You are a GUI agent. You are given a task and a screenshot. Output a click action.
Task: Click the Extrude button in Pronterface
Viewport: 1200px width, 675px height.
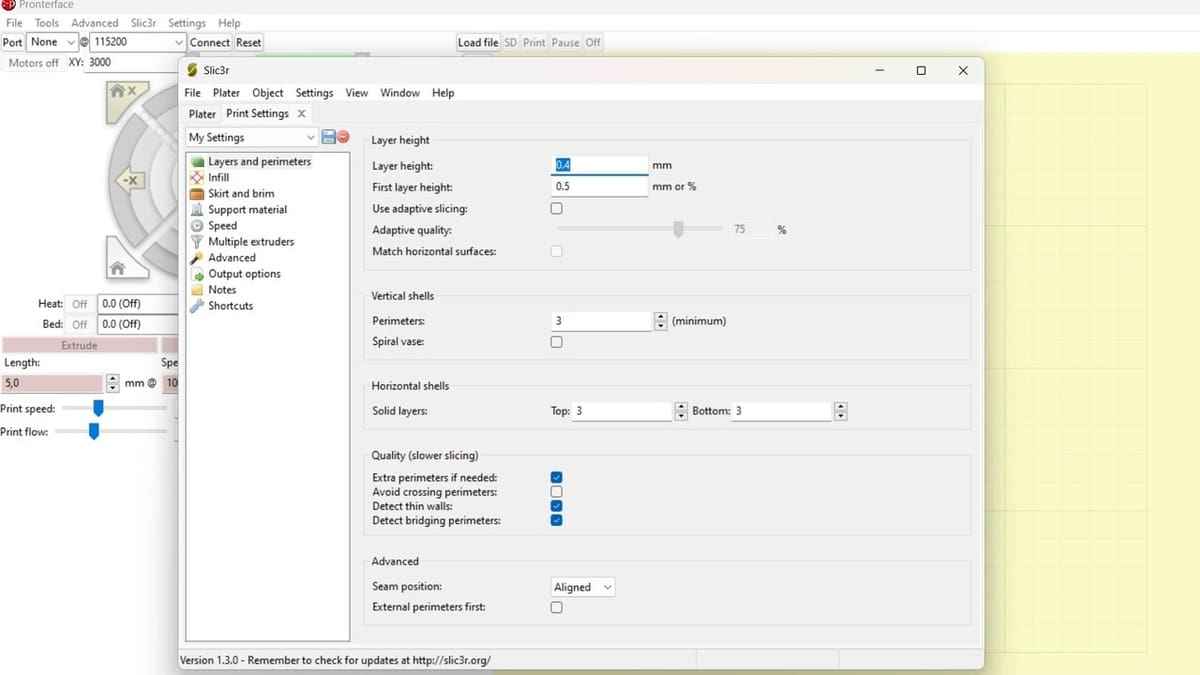click(80, 345)
